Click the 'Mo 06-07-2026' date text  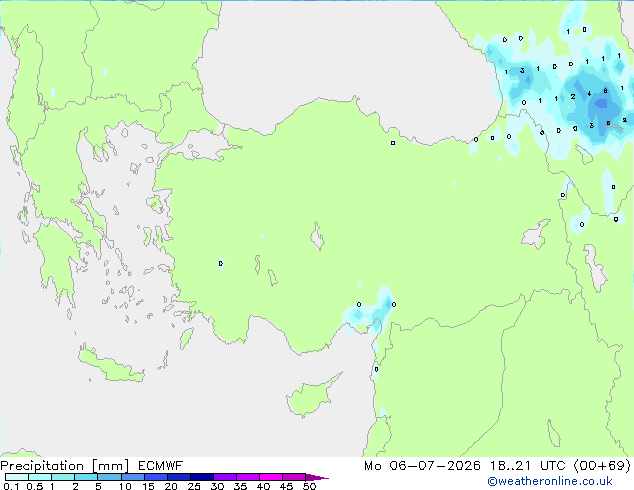coord(422,466)
